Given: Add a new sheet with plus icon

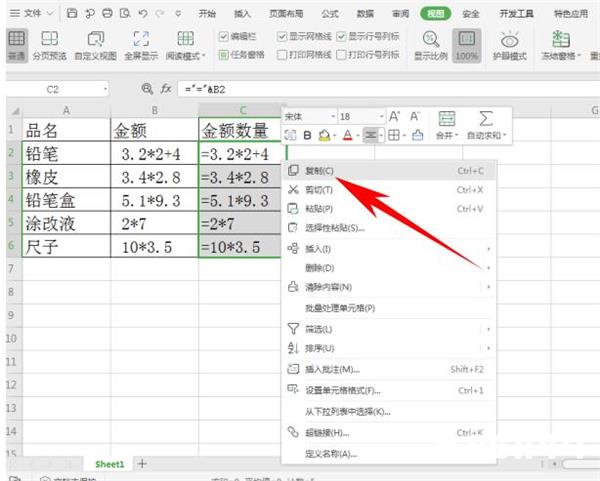Looking at the screenshot, I should point(142,464).
